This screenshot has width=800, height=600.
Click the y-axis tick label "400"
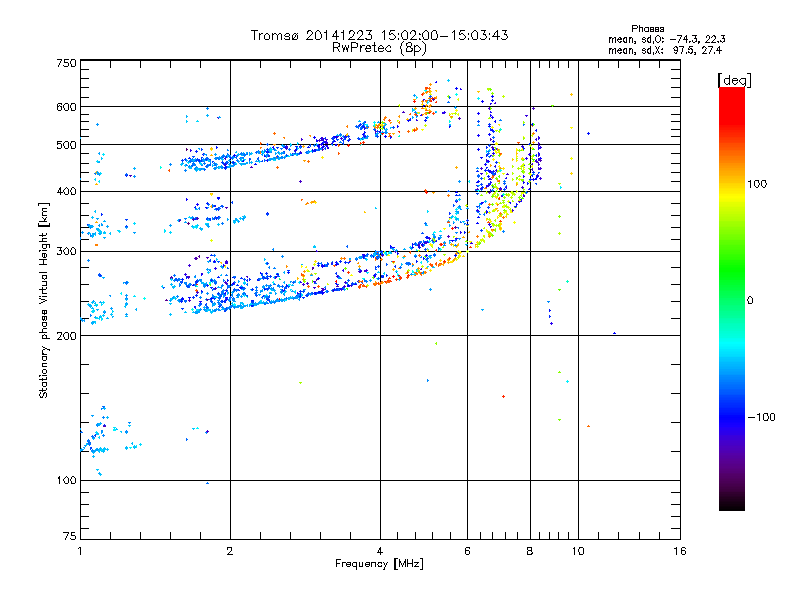point(67,191)
